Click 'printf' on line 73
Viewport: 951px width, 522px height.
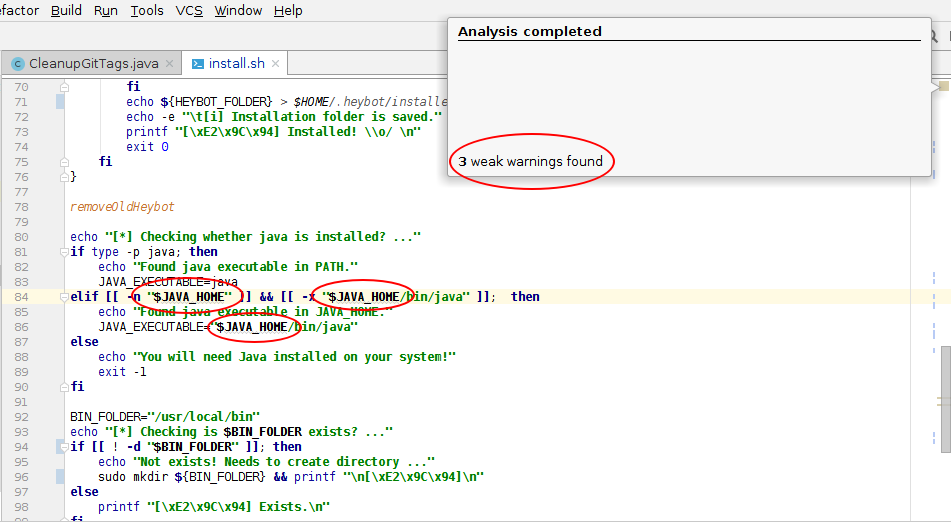[x=147, y=132]
